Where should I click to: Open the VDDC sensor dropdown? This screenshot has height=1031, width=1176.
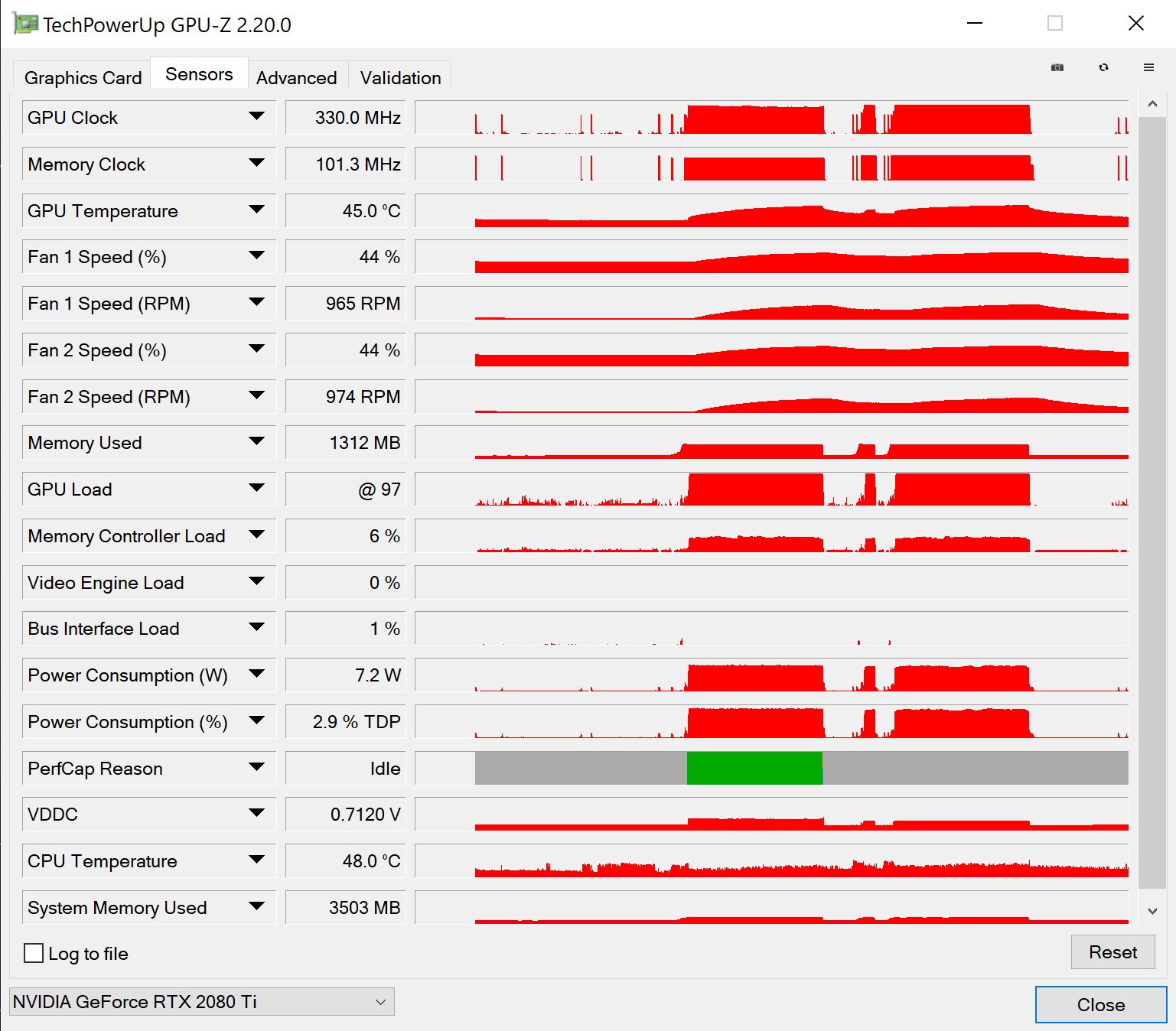pos(256,814)
